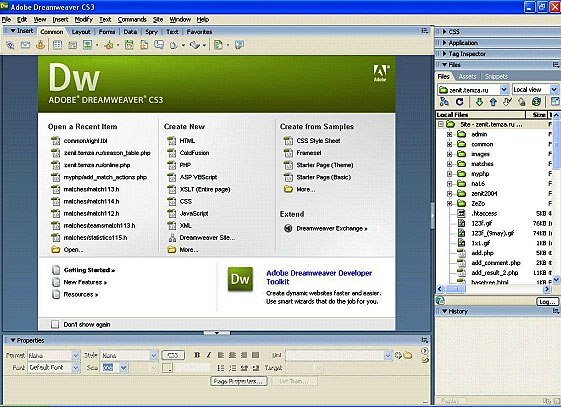Check the Don't show again checkbox
The width and height of the screenshot is (561, 407).
(x=55, y=324)
